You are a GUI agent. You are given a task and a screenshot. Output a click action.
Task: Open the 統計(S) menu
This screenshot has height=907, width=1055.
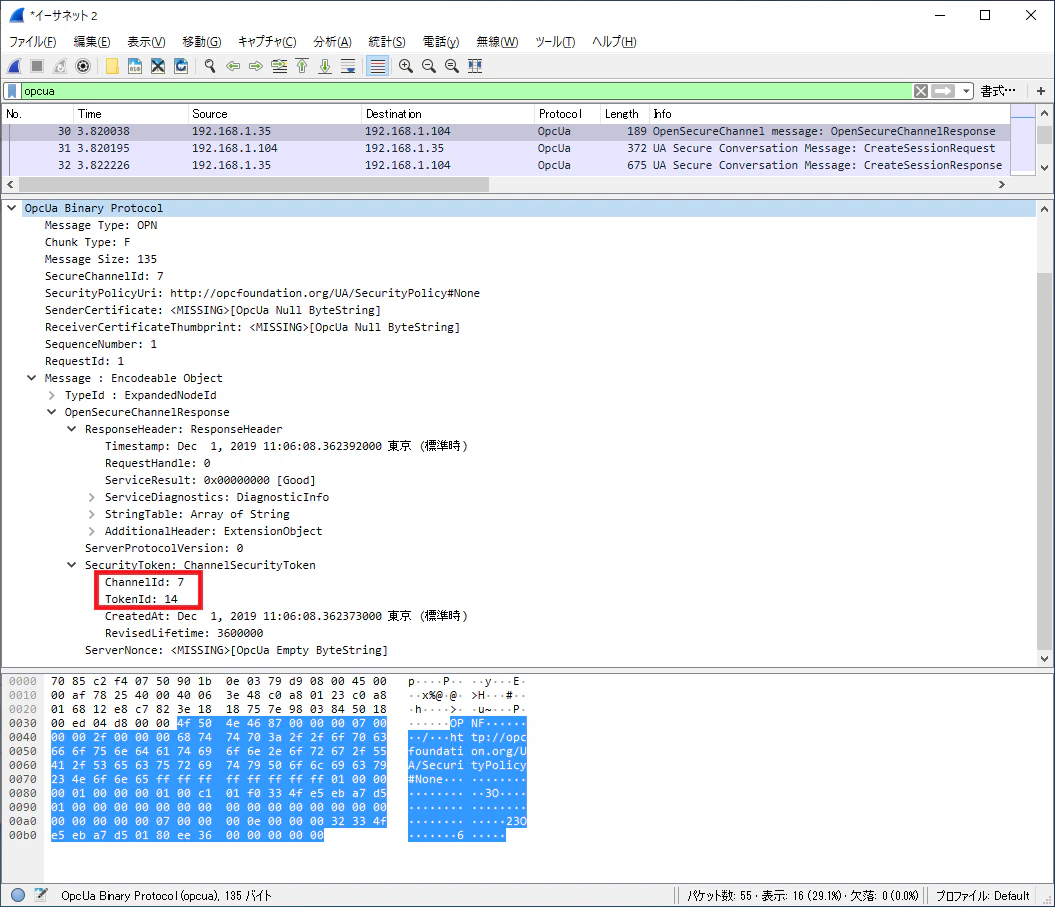(x=387, y=42)
